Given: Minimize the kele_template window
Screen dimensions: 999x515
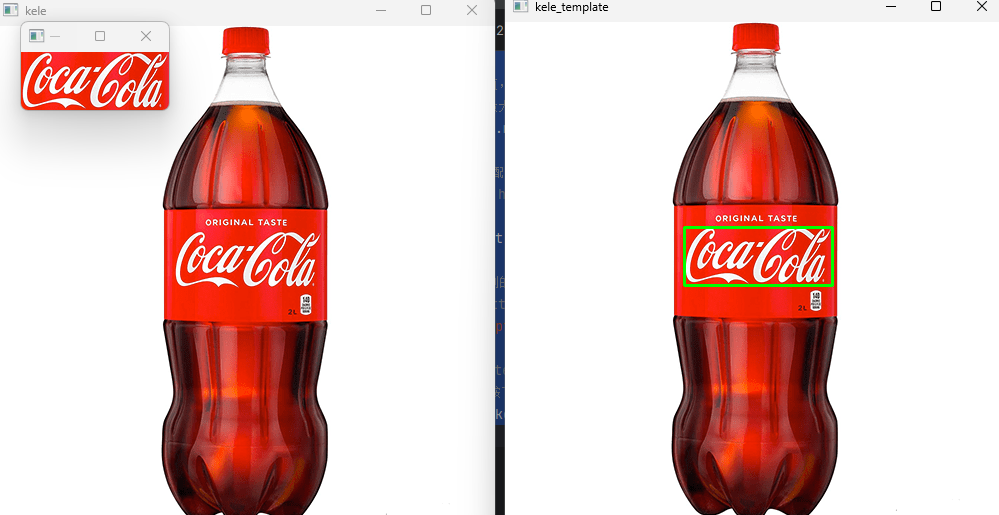Looking at the screenshot, I should [891, 6].
